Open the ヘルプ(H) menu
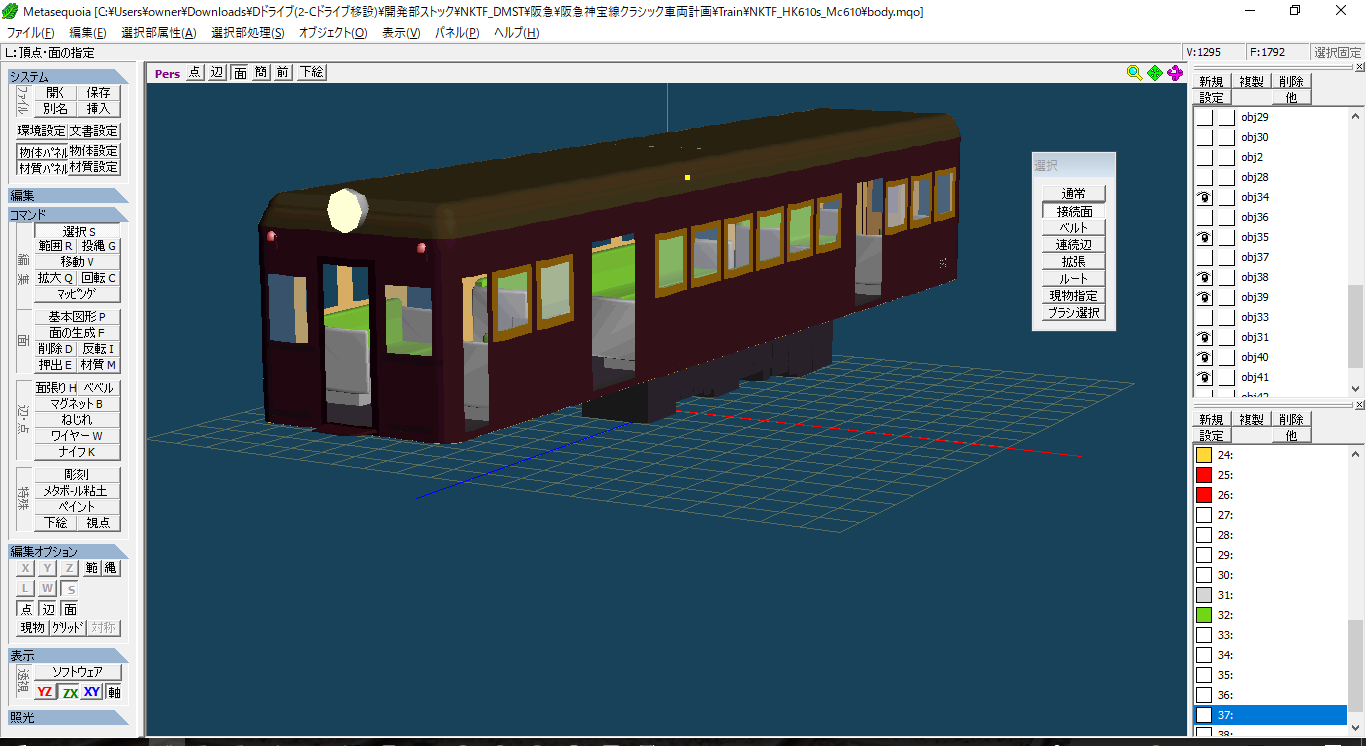The image size is (1366, 746). point(516,33)
